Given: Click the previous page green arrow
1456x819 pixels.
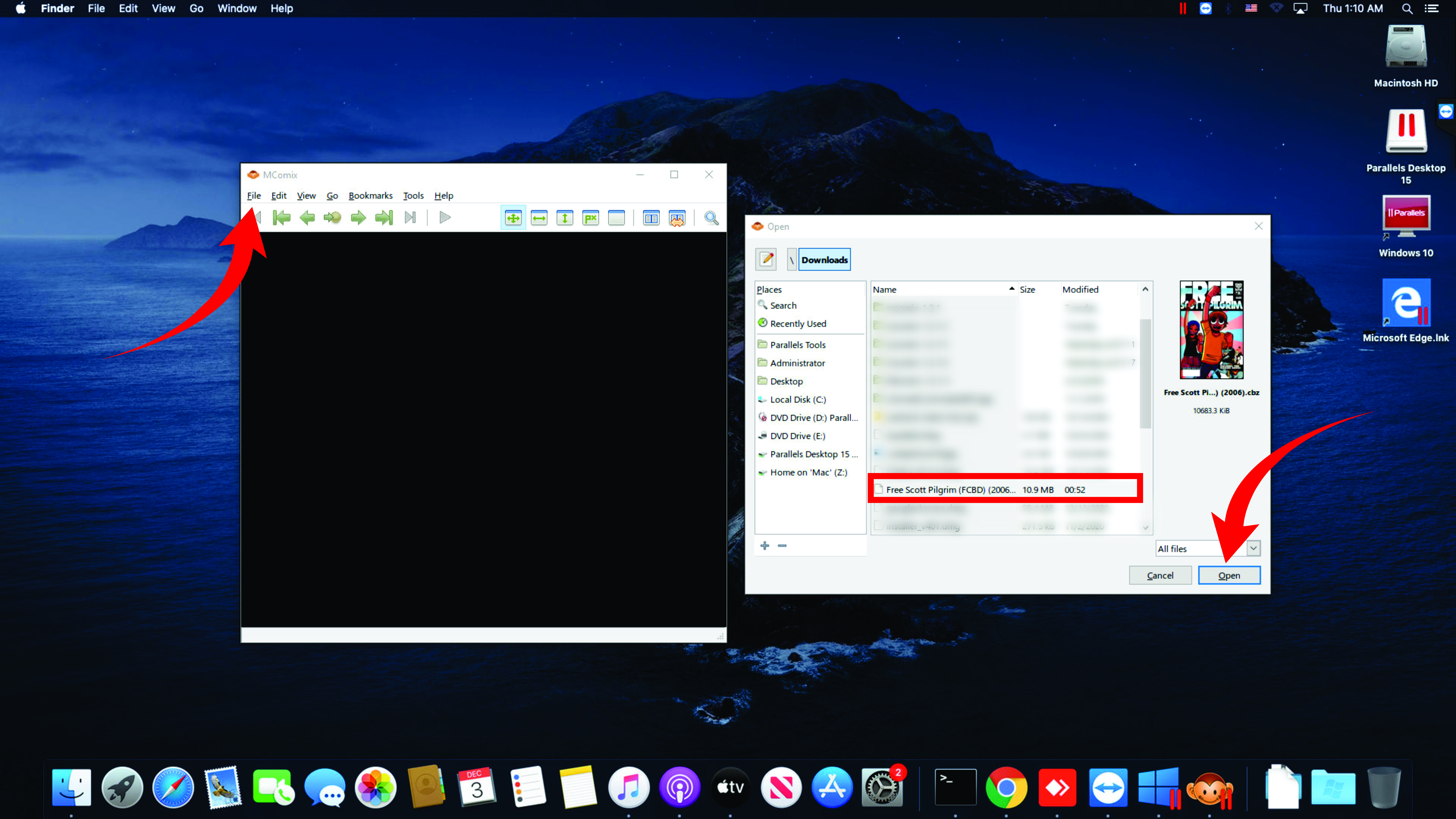Looking at the screenshot, I should (x=307, y=218).
